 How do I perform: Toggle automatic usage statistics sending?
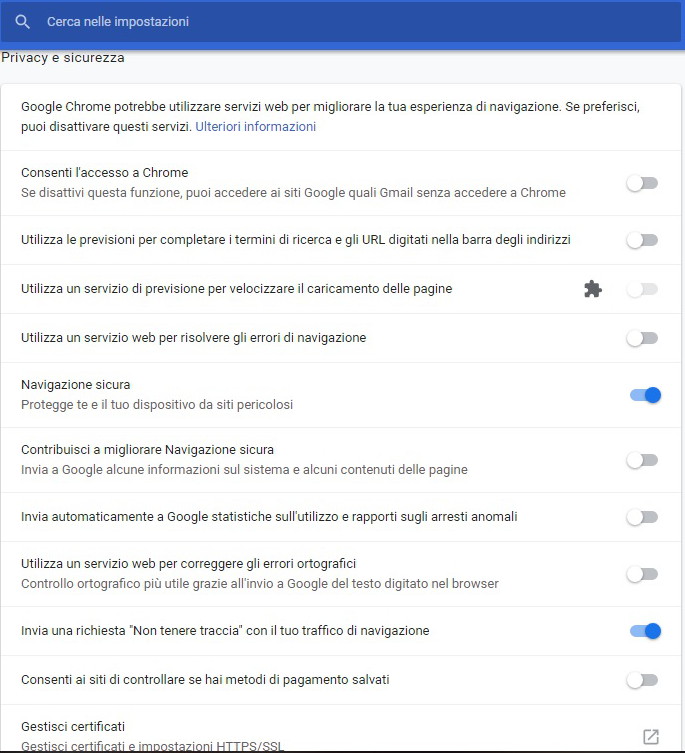tap(642, 517)
